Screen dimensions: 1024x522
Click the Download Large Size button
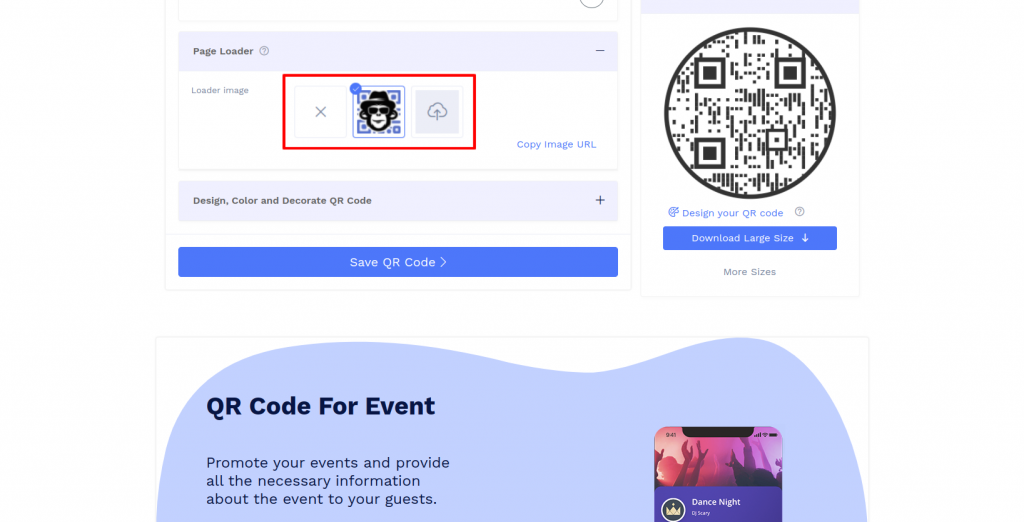tap(750, 238)
